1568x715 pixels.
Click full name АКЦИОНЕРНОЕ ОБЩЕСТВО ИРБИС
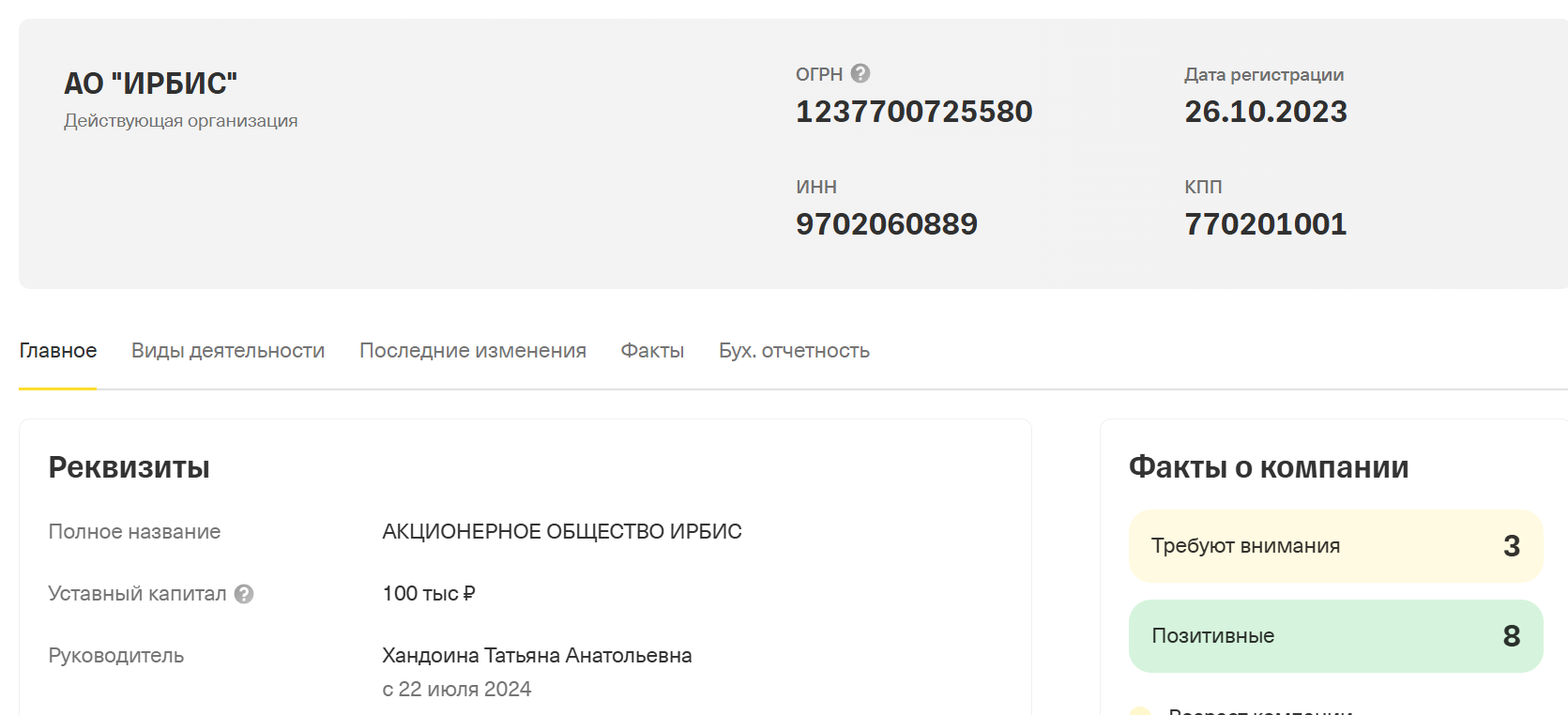562,532
